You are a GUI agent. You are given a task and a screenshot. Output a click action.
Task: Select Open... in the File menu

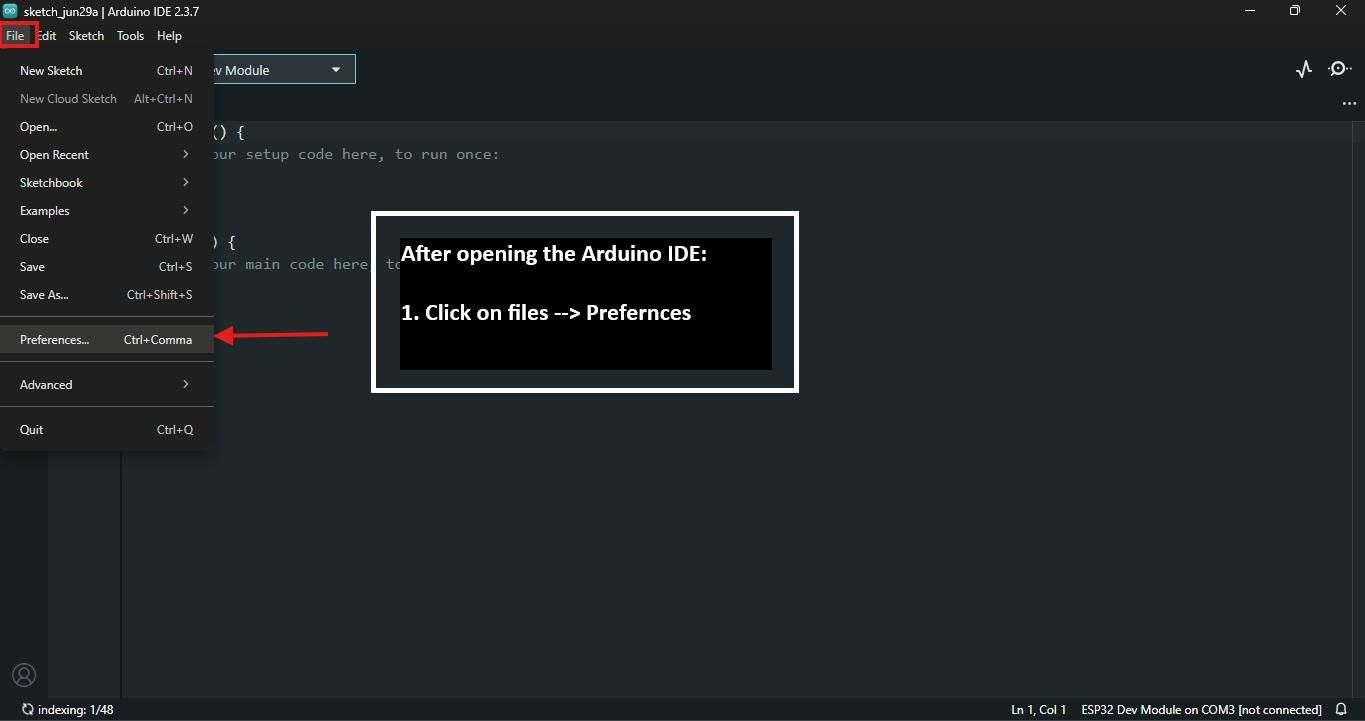pos(106,127)
